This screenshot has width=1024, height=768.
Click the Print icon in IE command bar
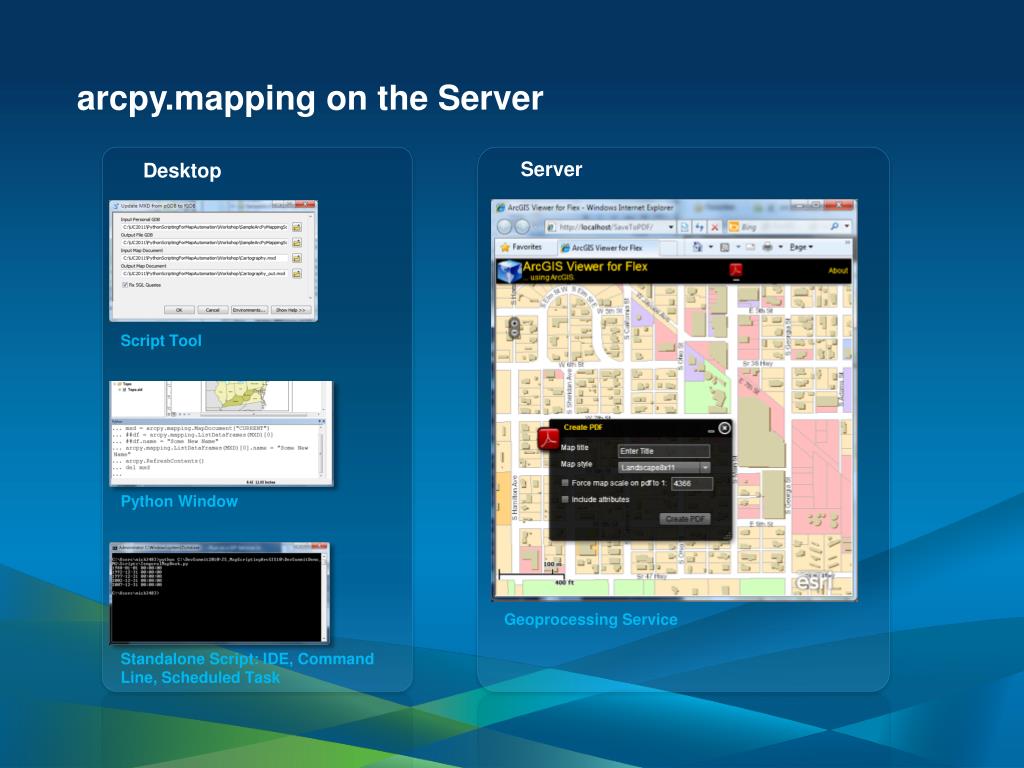coord(767,246)
